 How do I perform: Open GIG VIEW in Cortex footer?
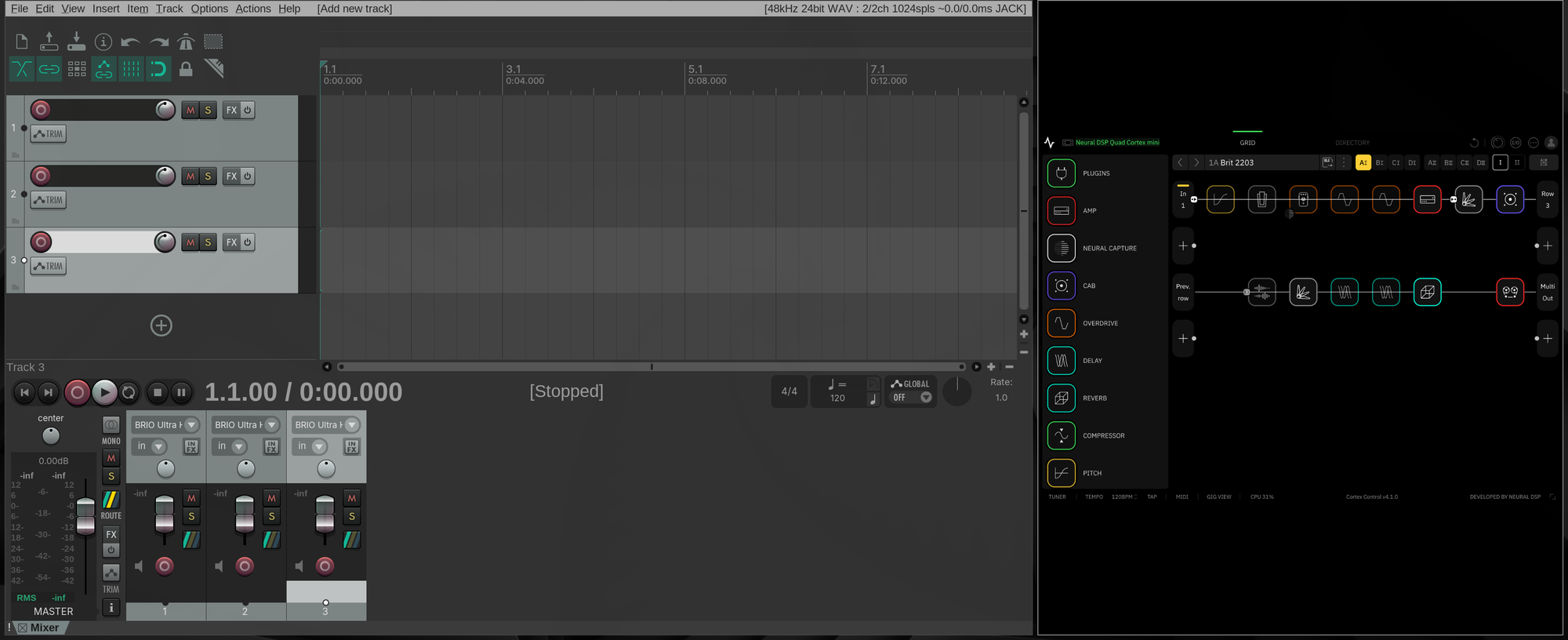(x=1219, y=496)
